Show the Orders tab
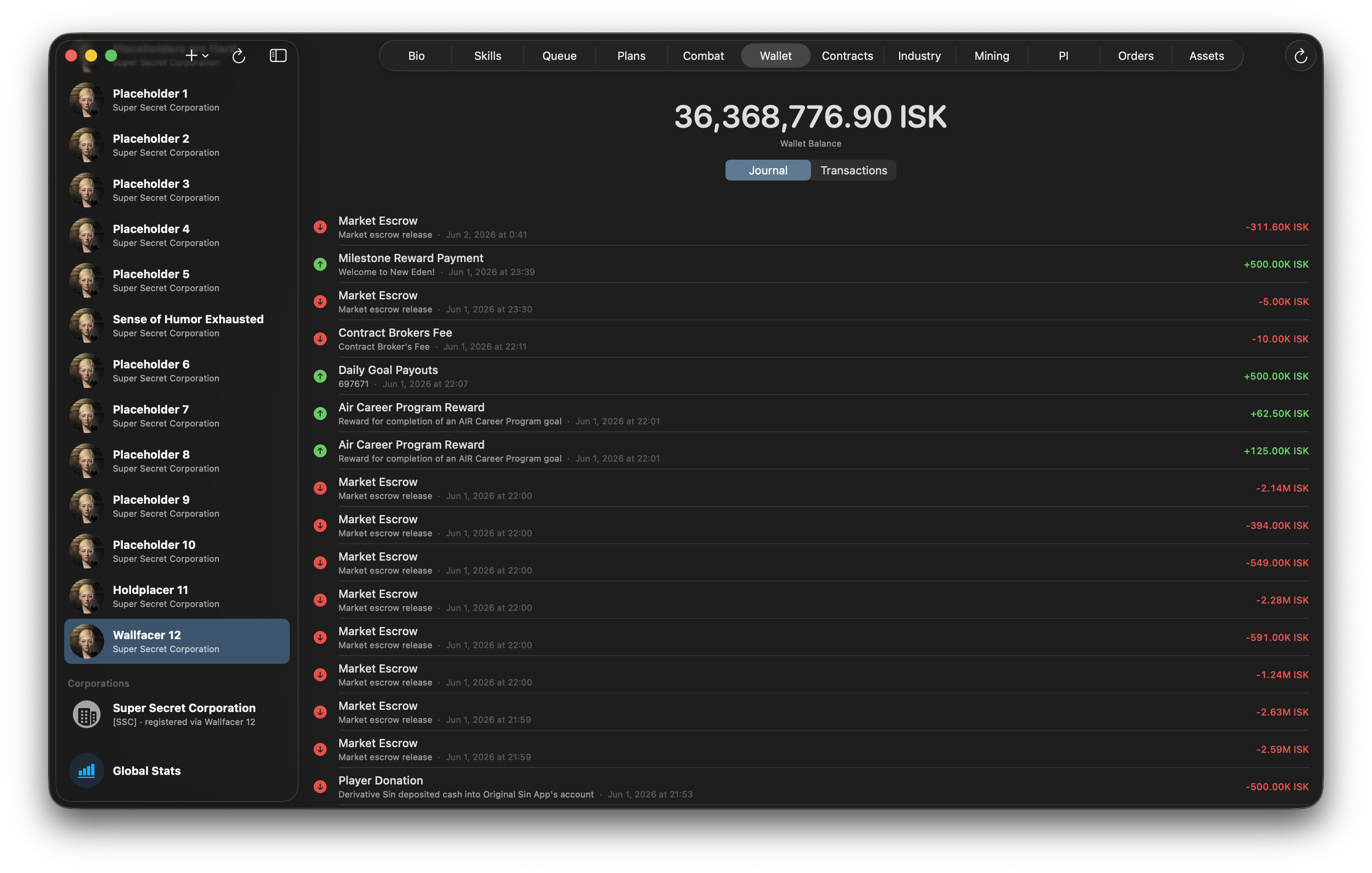Image resolution: width=1372 pixels, height=873 pixels. click(x=1136, y=56)
